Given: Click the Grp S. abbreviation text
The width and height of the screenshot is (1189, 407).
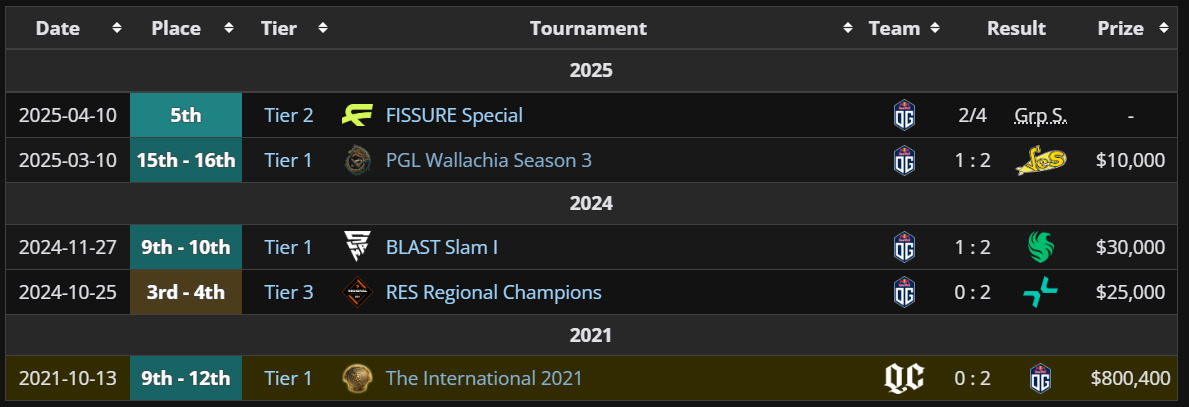Looking at the screenshot, I should pyautogui.click(x=1040, y=116).
